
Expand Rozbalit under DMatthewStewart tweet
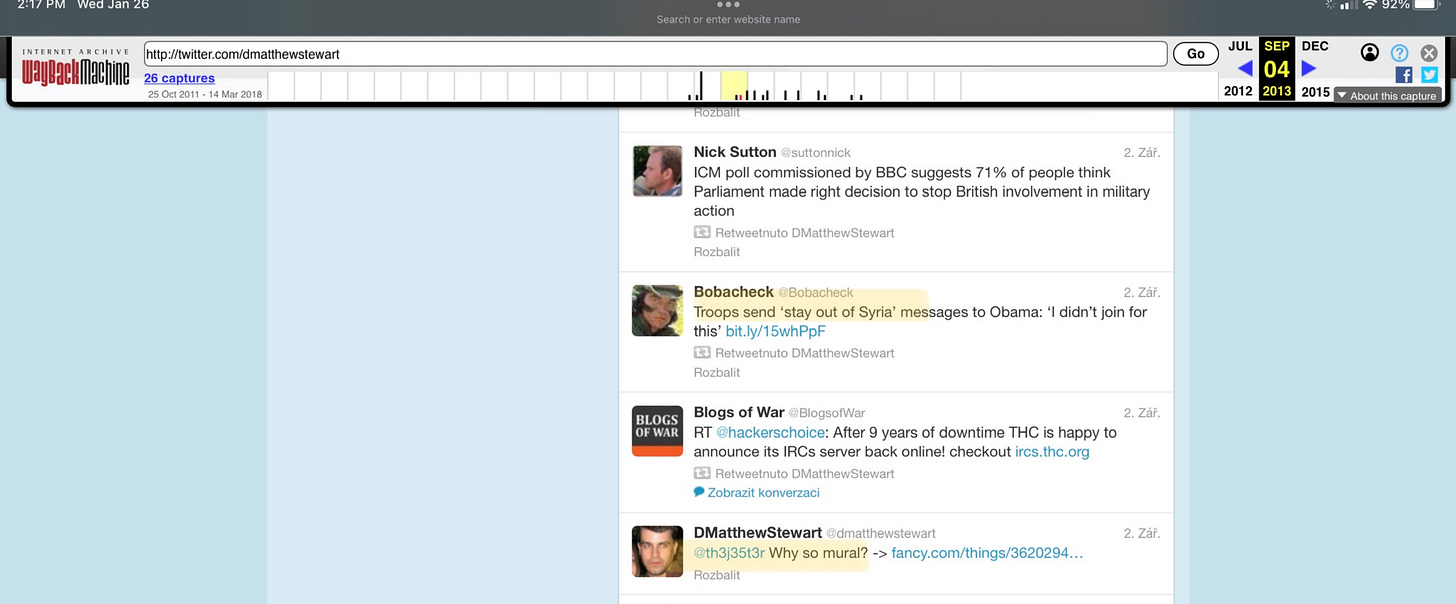[x=717, y=575]
